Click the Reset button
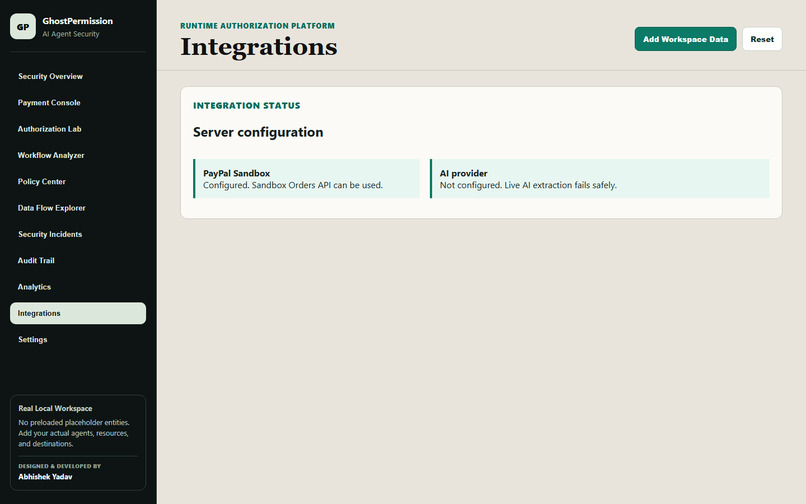The height and width of the screenshot is (504, 806). pos(762,39)
